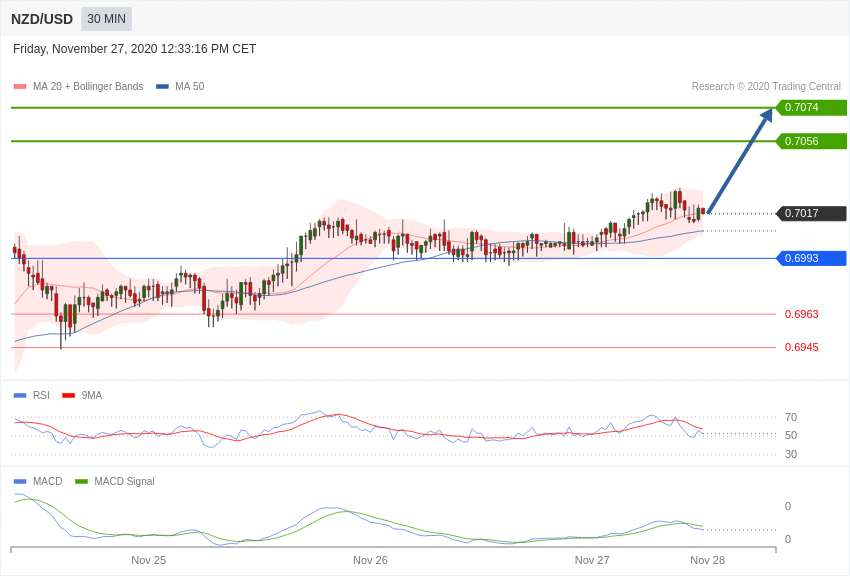Viewport: 850px width, 576px height.
Task: Click the RSI 30 axis label
Action: pos(791,454)
